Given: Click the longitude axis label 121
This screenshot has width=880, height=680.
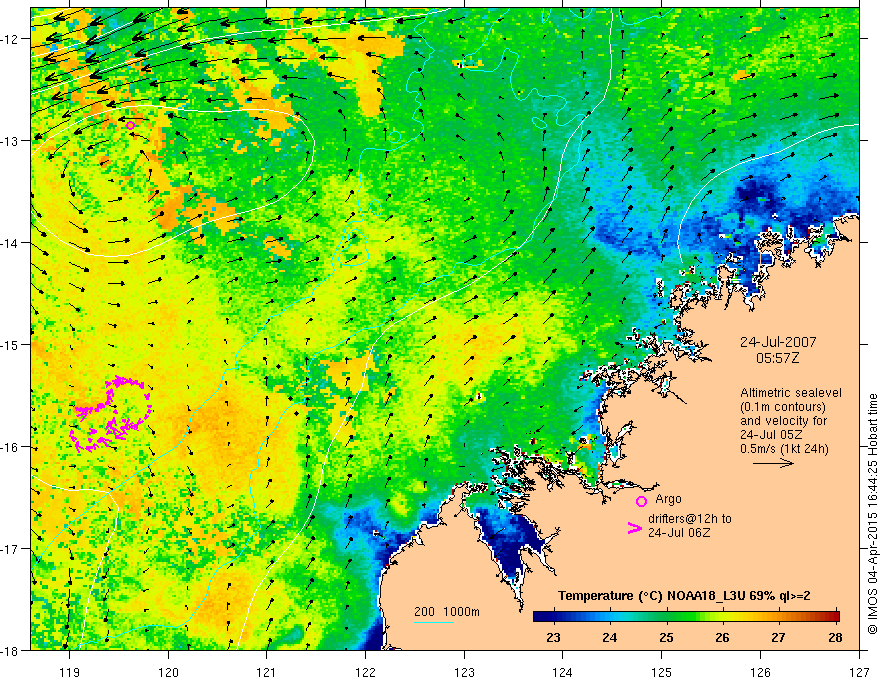Looking at the screenshot, I should [x=267, y=672].
